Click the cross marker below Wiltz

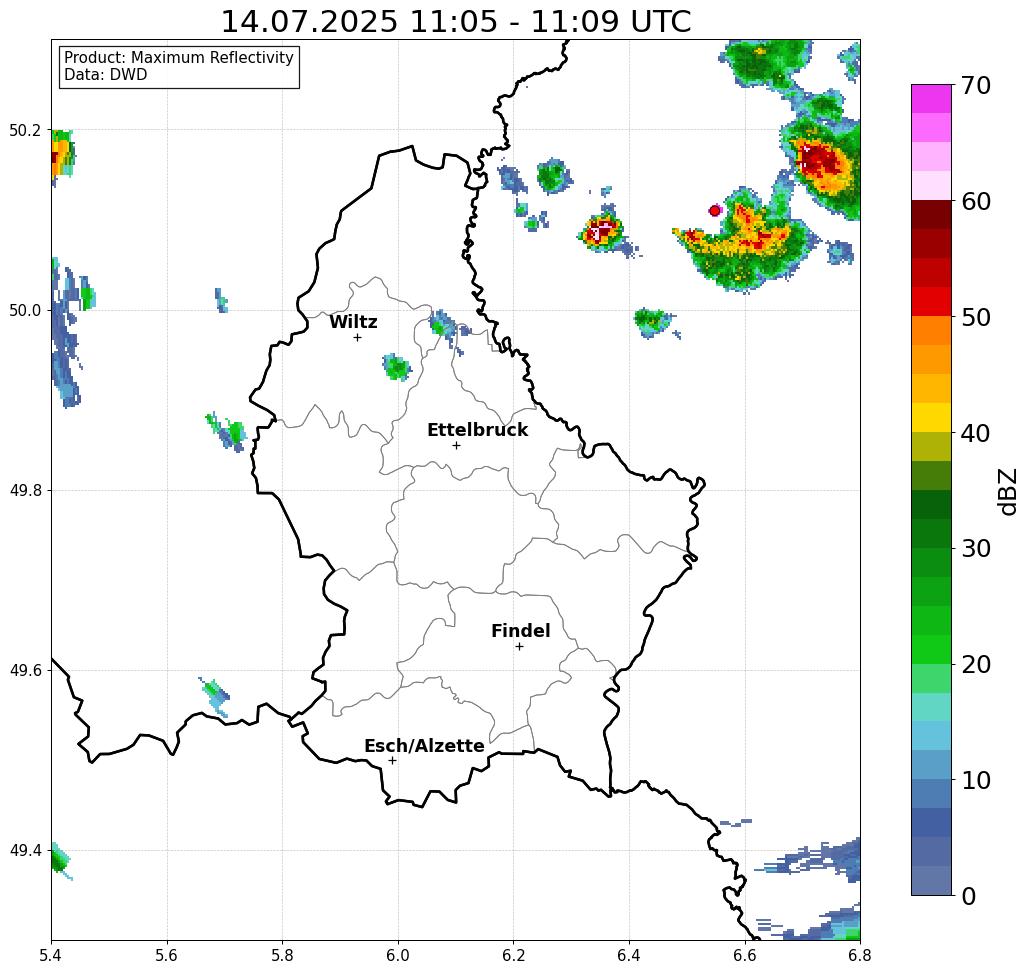pos(357,338)
